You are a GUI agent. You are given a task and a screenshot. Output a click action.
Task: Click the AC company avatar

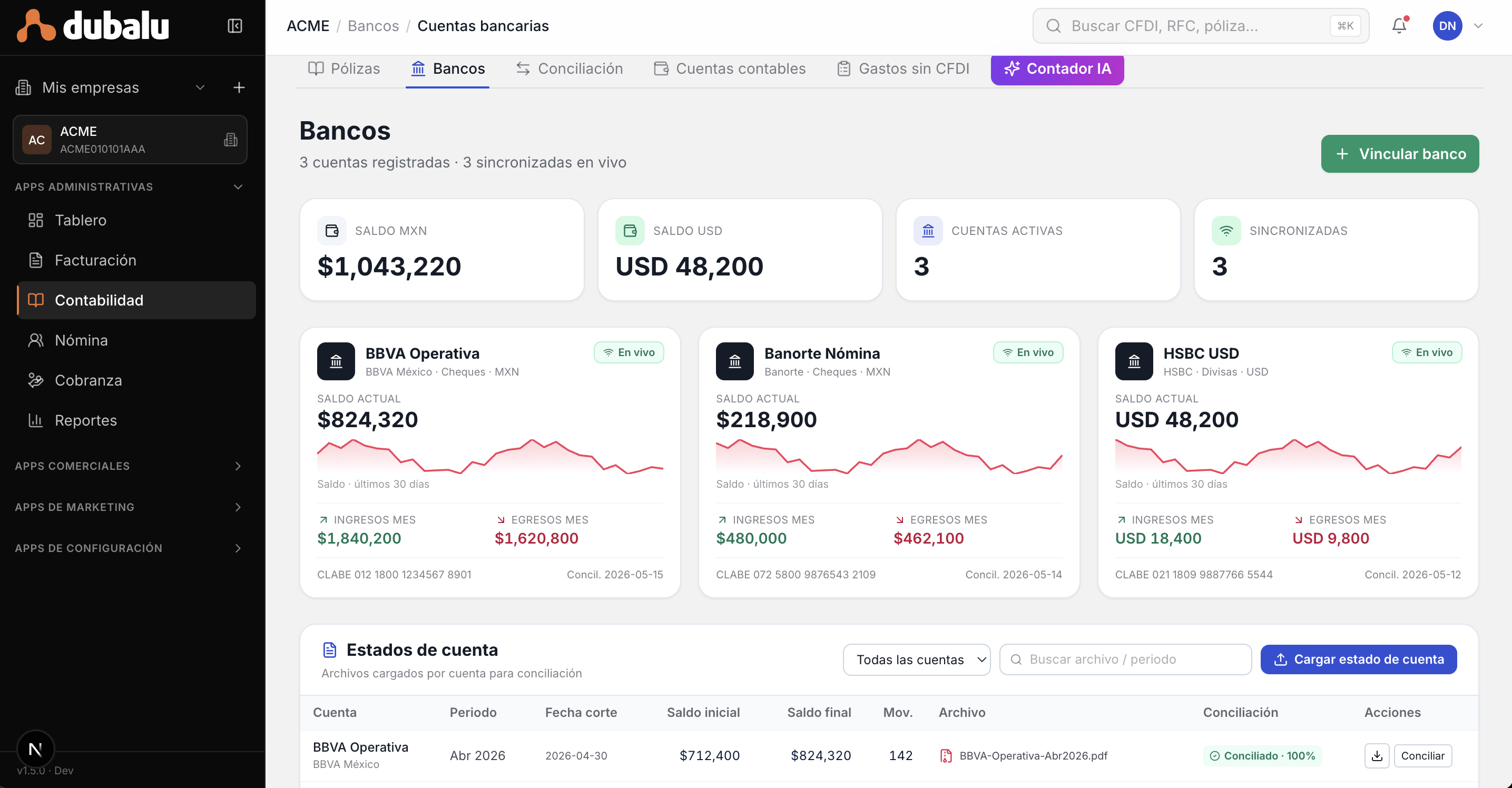click(x=36, y=140)
